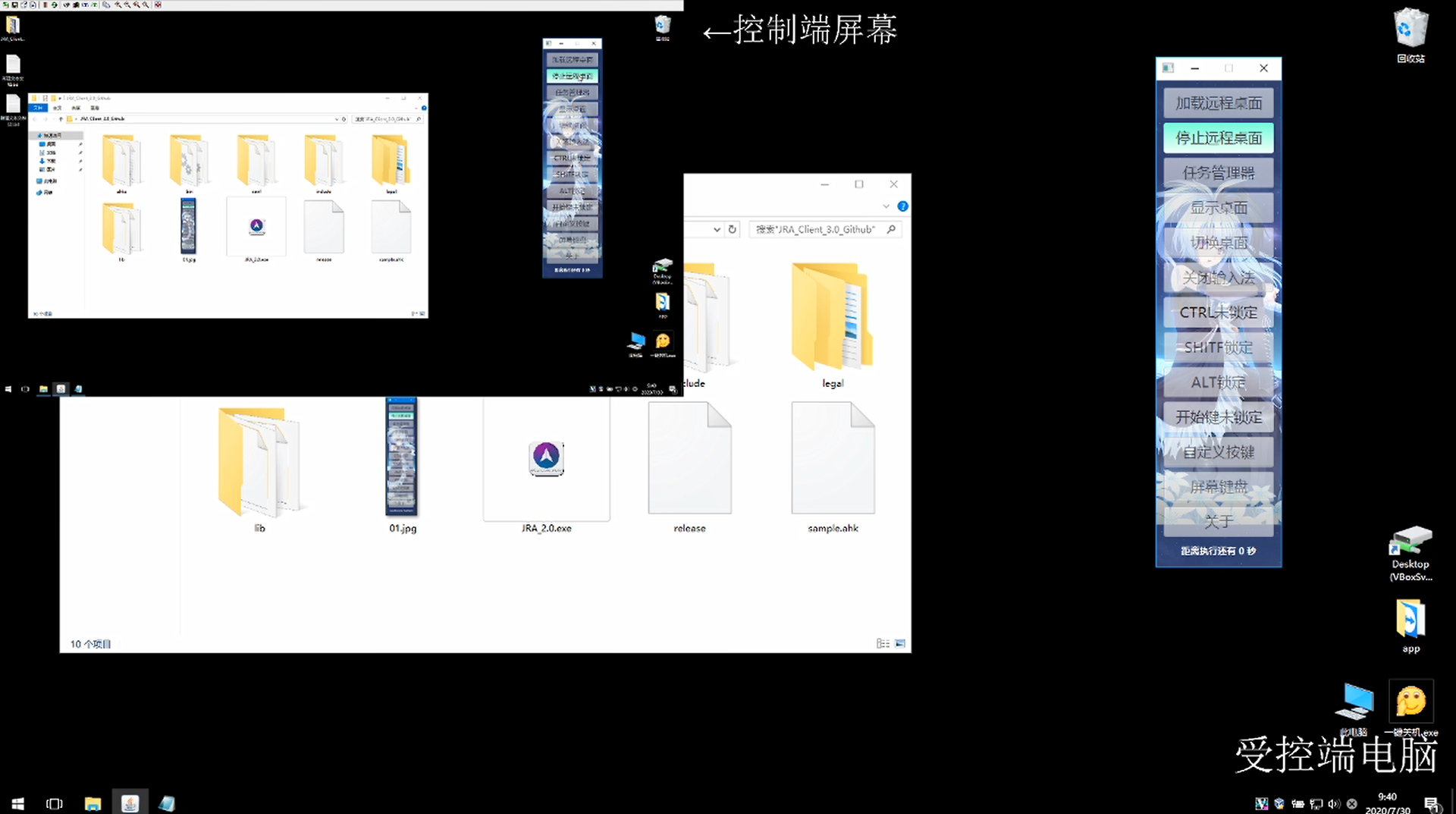
Task: Open Task View on the bottom taskbar
Action: click(x=55, y=803)
